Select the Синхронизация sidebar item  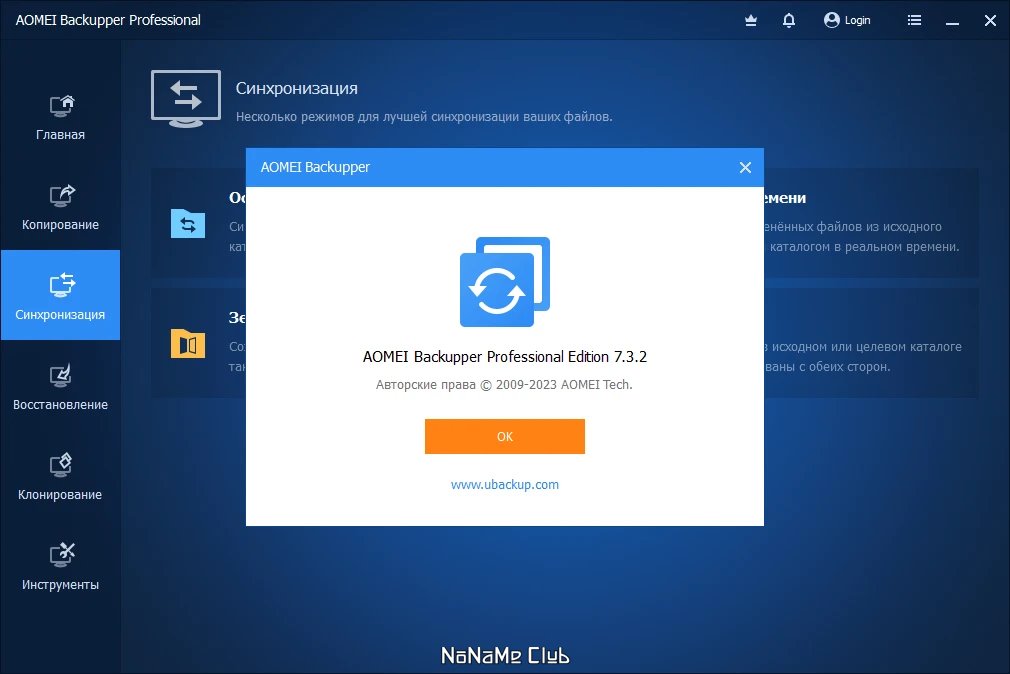[x=61, y=295]
